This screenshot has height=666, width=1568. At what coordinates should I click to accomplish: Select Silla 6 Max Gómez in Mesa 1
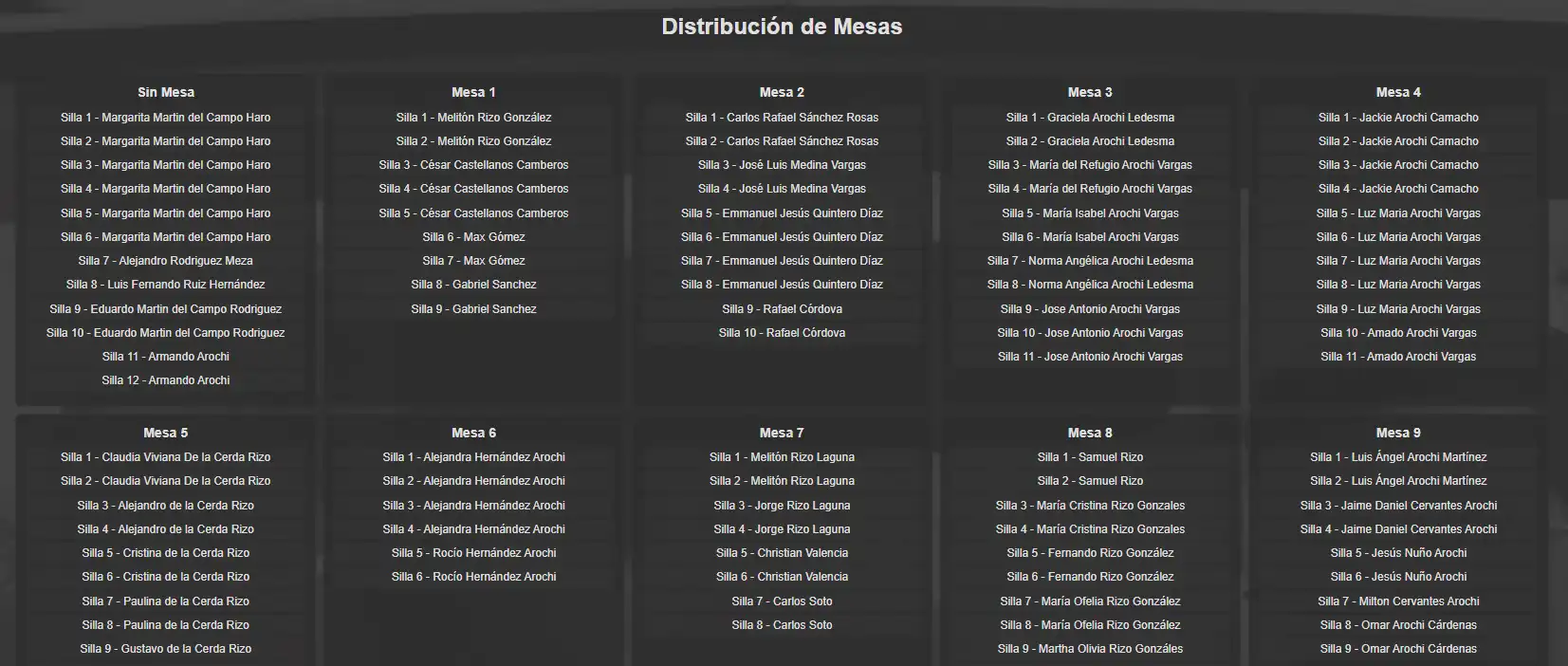[473, 237]
